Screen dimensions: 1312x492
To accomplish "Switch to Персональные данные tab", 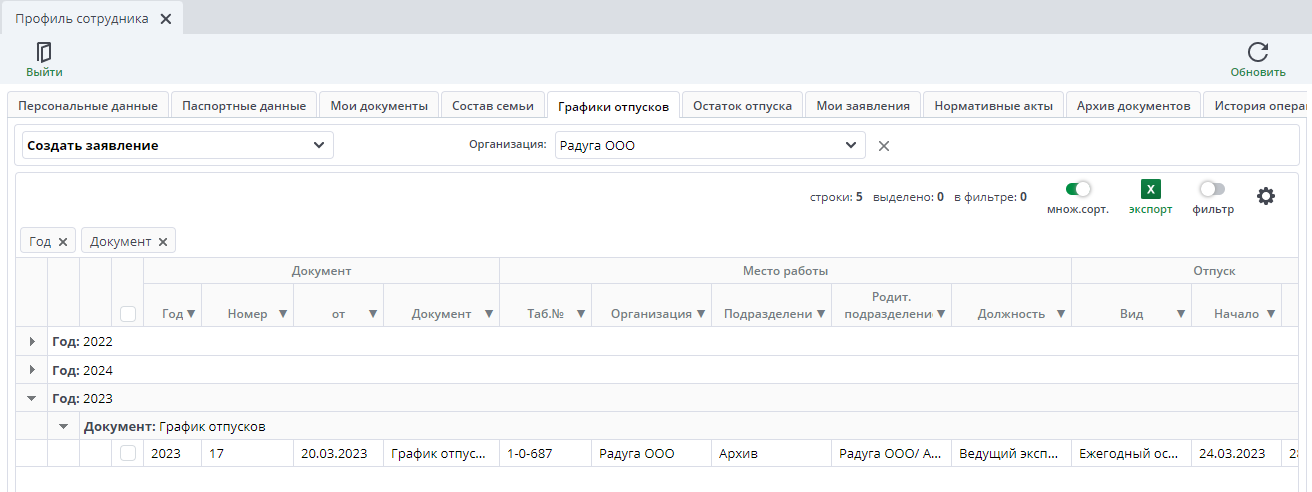I will pos(87,105).
